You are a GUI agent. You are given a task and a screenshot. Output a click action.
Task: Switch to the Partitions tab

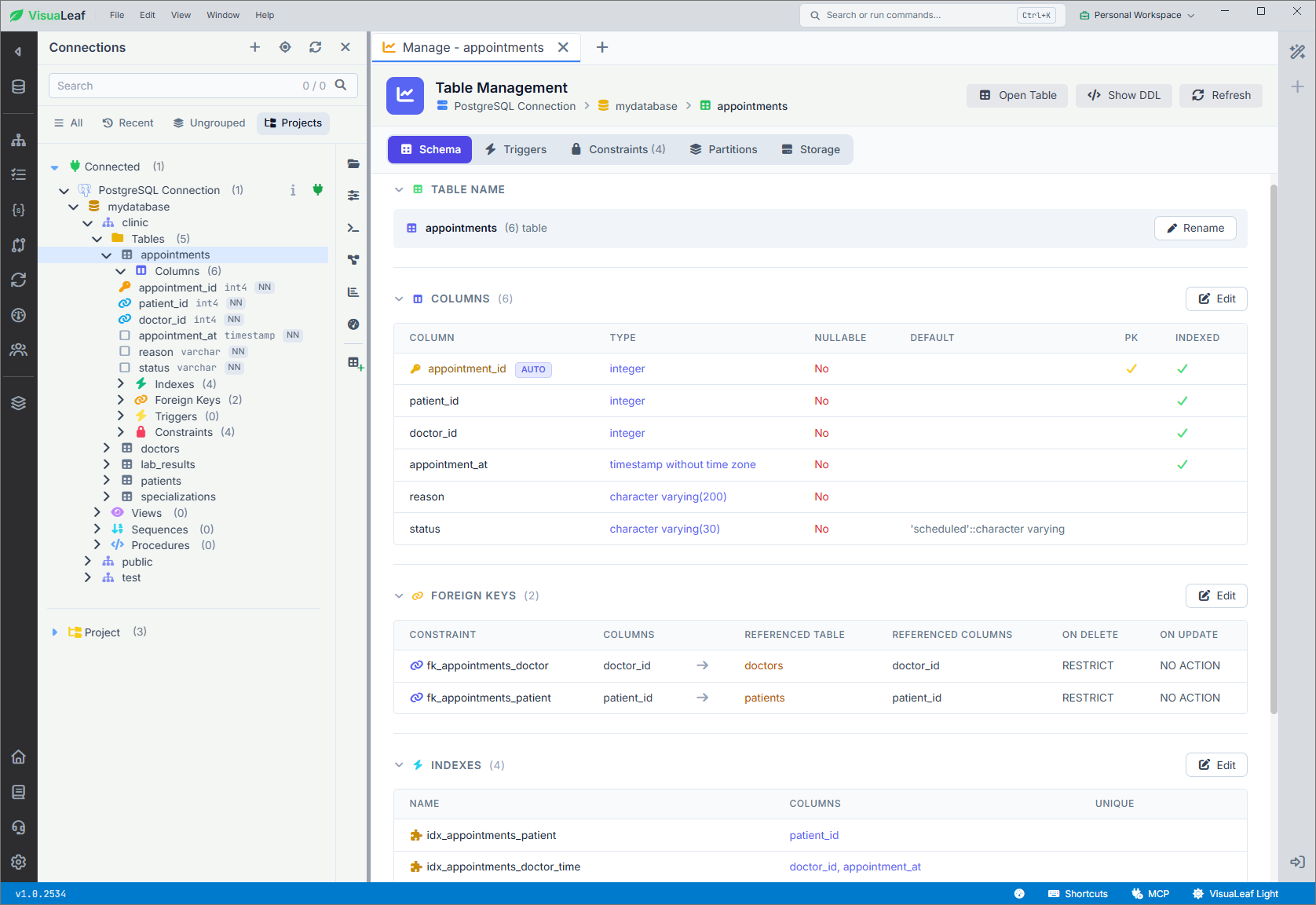(x=723, y=149)
